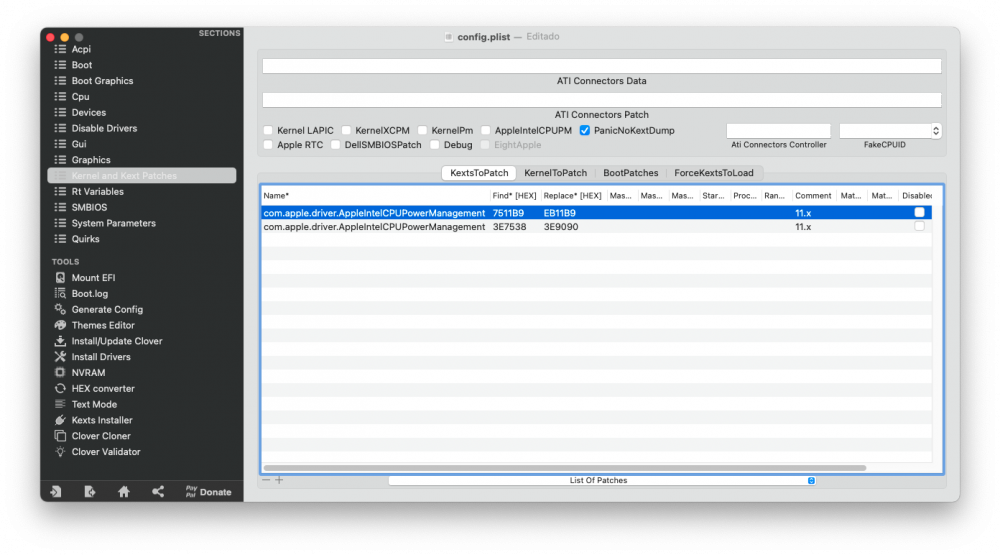
Task: Click the config.plist title document icon
Action: tap(449, 37)
